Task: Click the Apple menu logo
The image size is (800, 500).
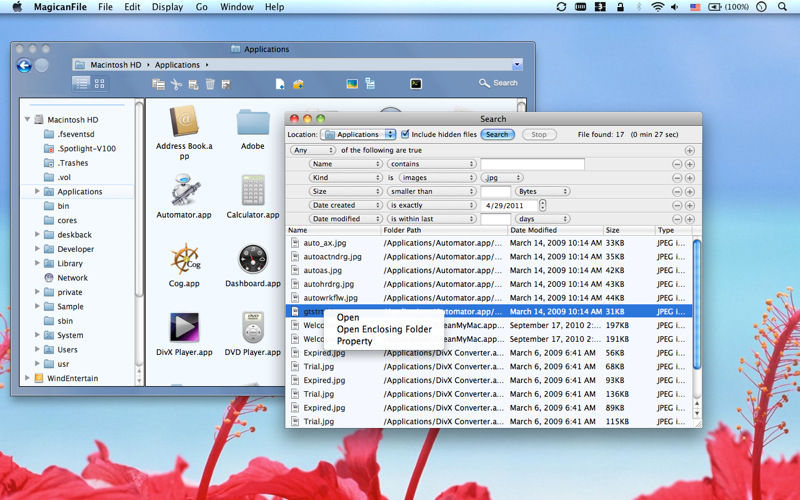Action: [17, 7]
